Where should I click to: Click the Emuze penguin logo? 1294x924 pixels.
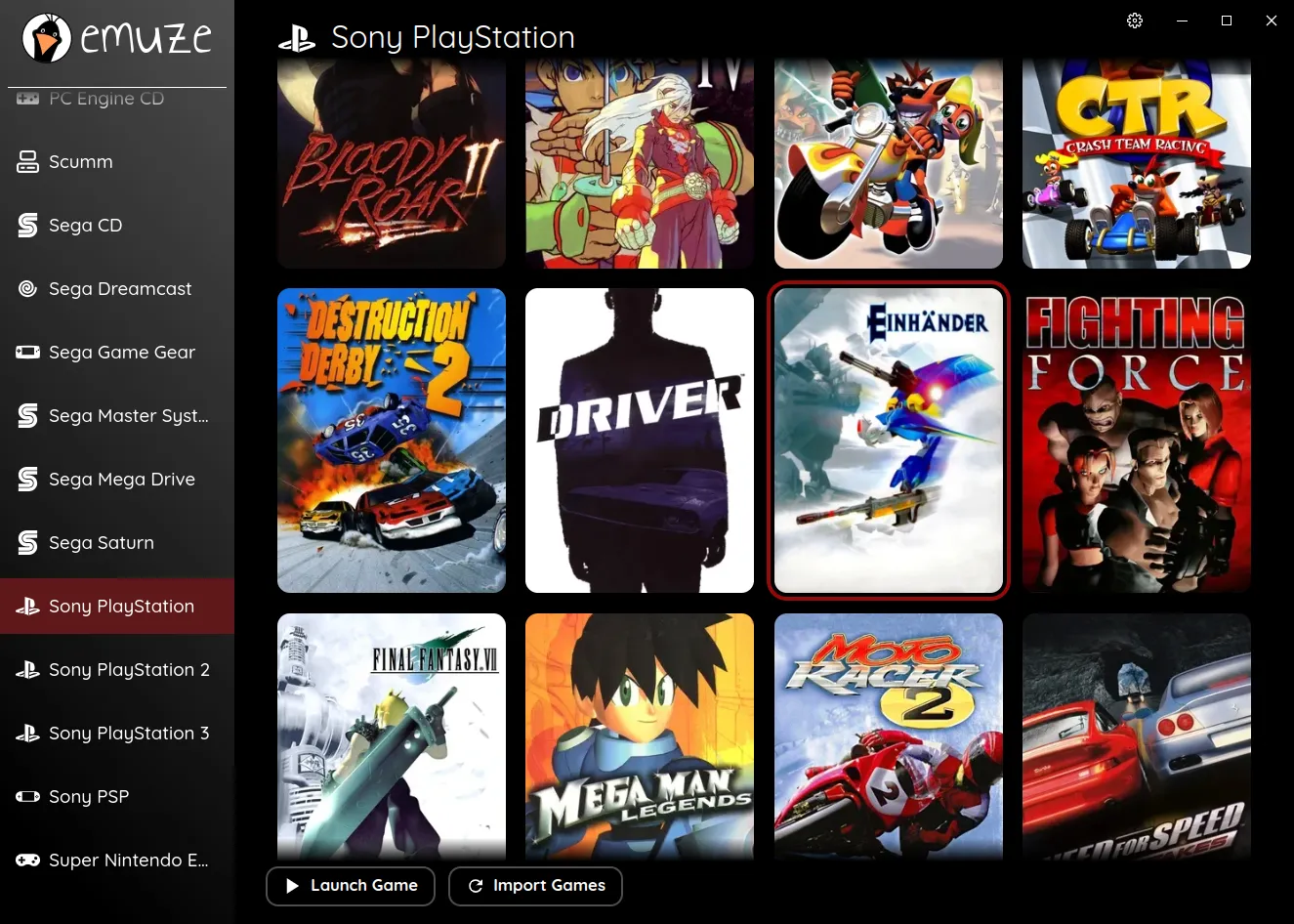pos(46,38)
